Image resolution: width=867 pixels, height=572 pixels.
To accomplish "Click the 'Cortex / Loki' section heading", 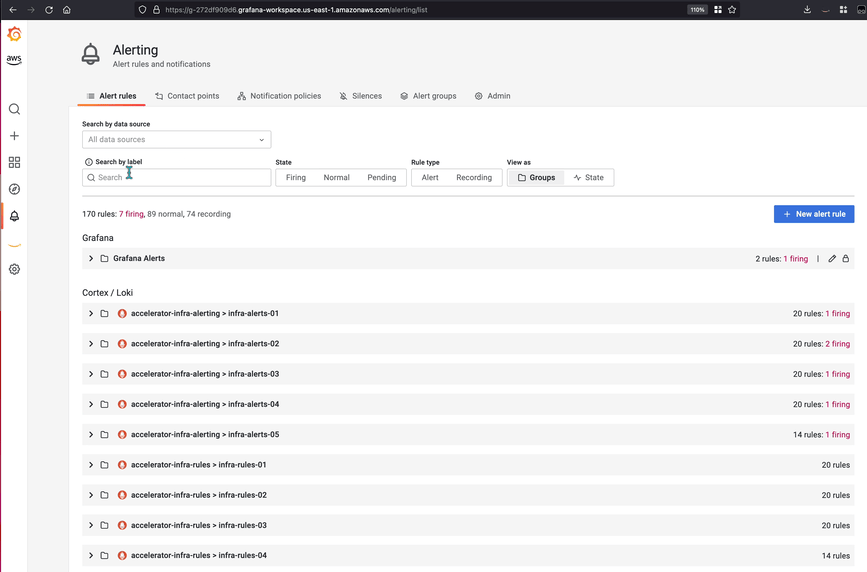I will coord(107,293).
